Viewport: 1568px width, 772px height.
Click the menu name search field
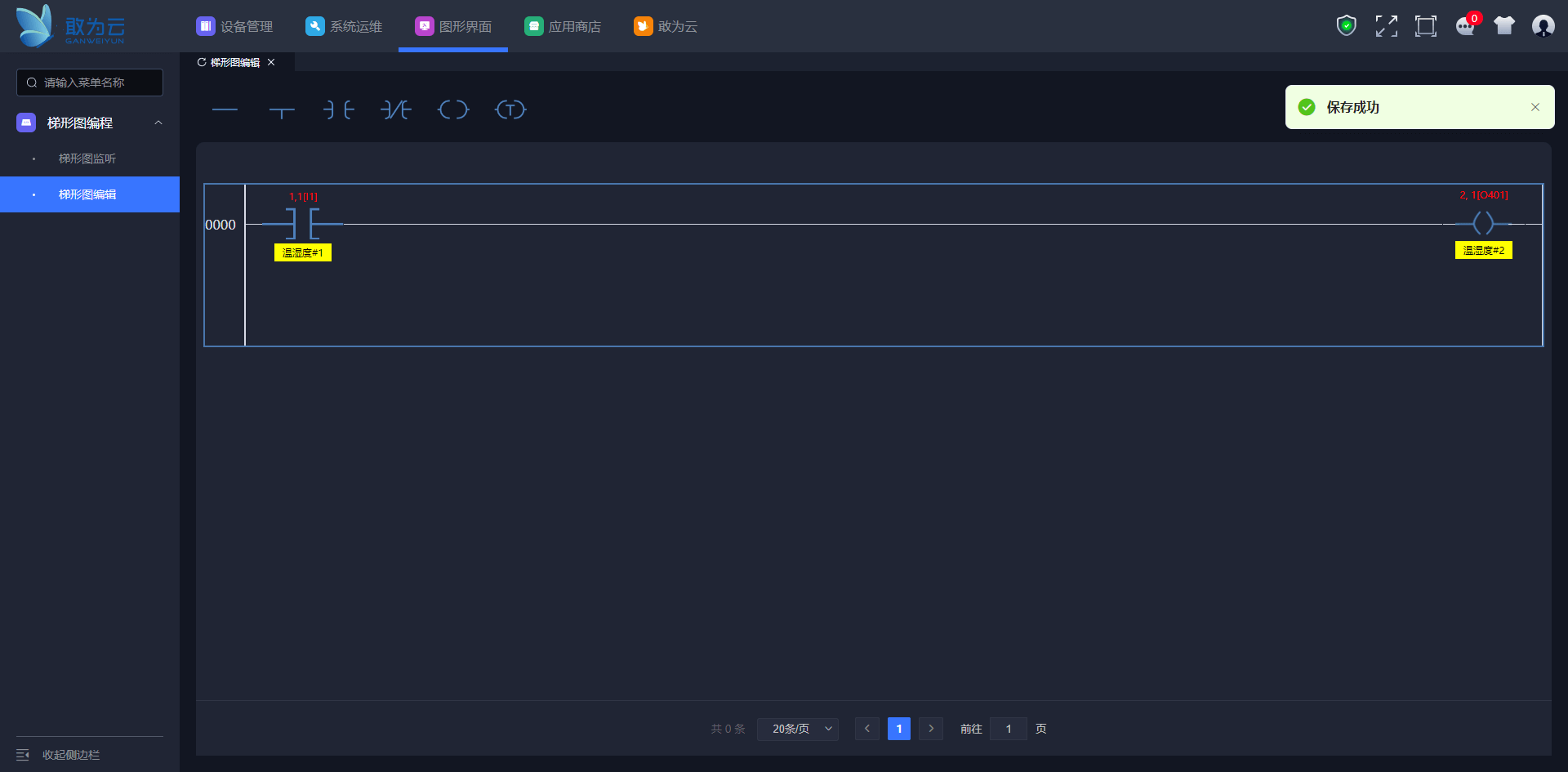coord(90,83)
